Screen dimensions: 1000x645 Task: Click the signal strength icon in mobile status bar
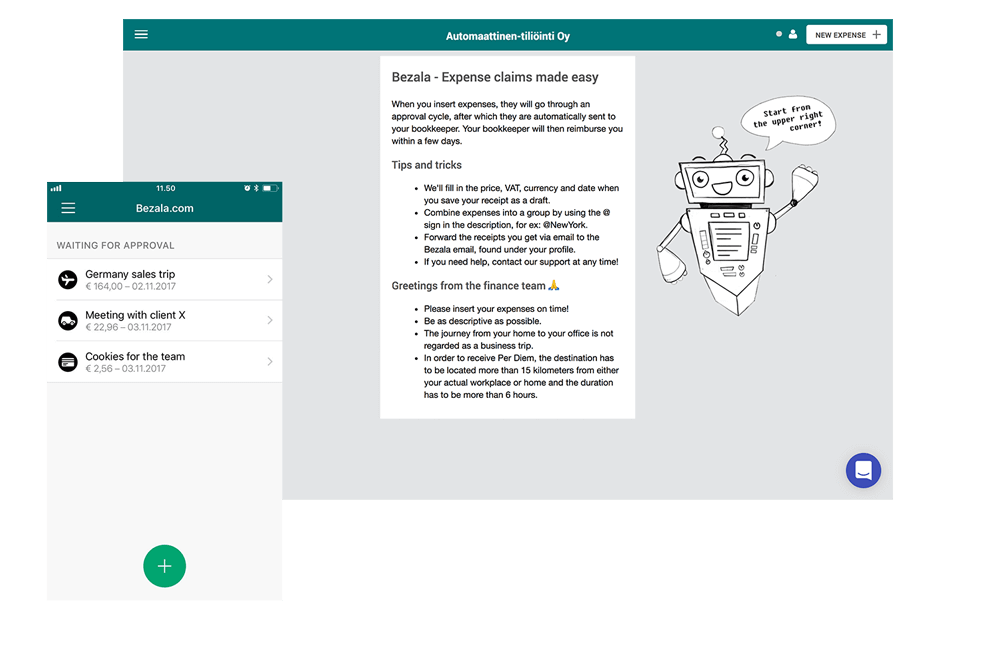56,188
